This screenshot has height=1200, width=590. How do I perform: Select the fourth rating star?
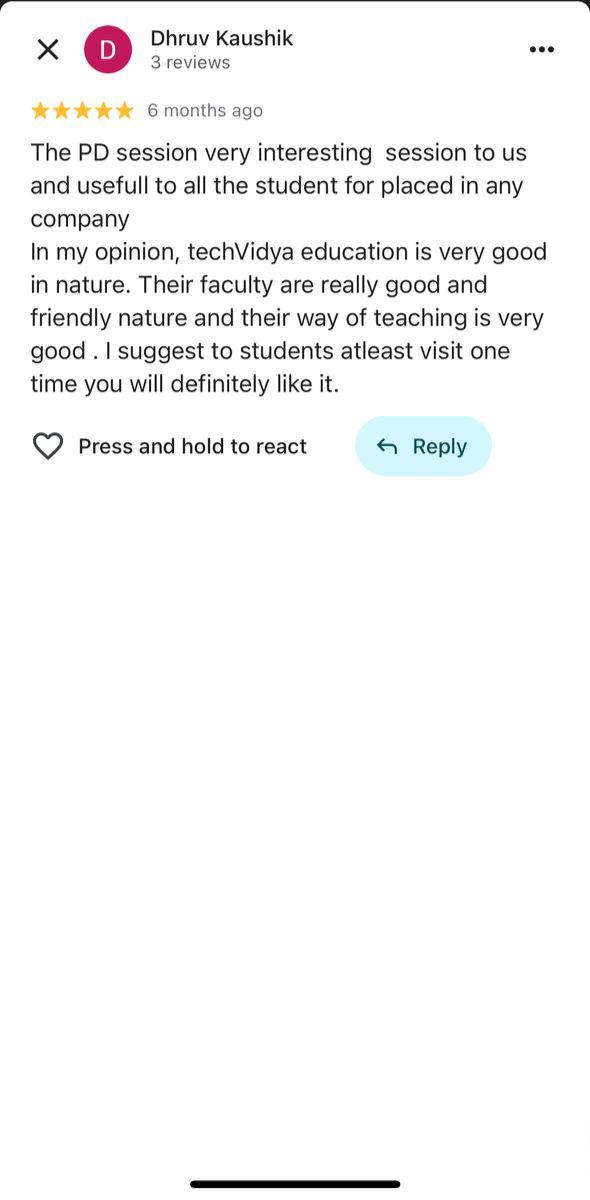click(x=103, y=110)
